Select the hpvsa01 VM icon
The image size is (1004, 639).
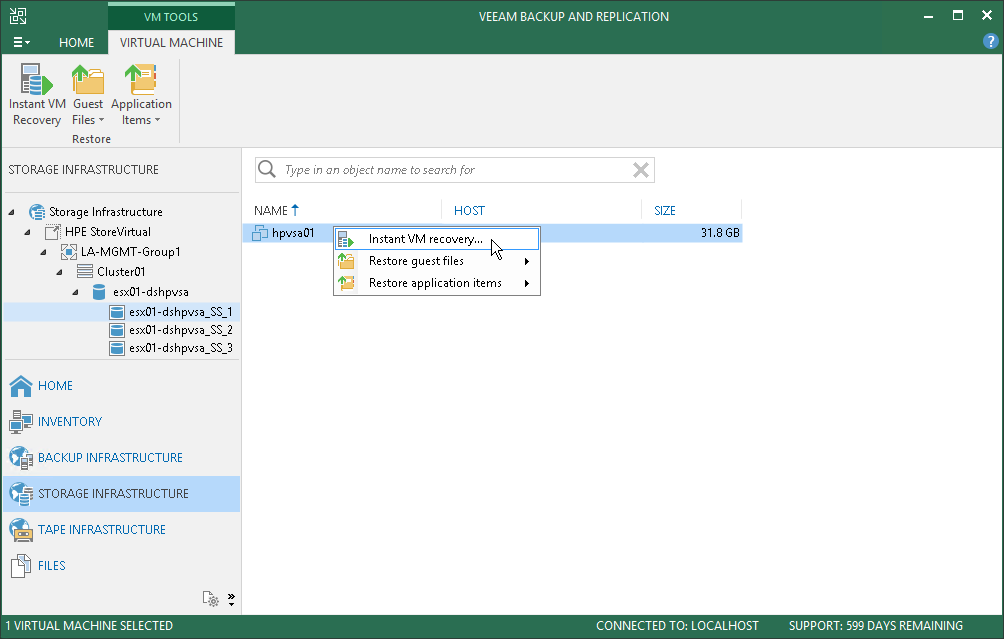tap(260, 232)
